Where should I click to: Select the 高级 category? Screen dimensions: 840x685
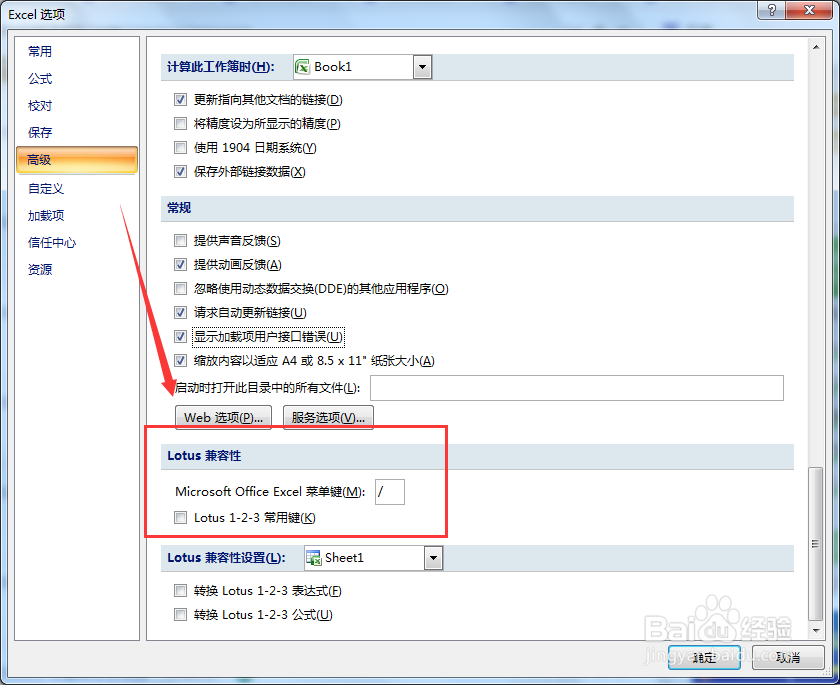click(77, 160)
